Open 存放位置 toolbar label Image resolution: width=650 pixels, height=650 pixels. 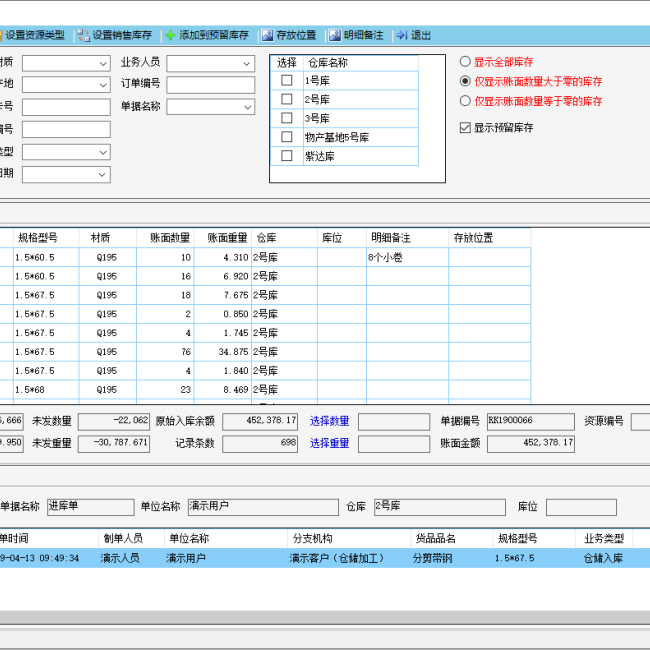pyautogui.click(x=296, y=35)
